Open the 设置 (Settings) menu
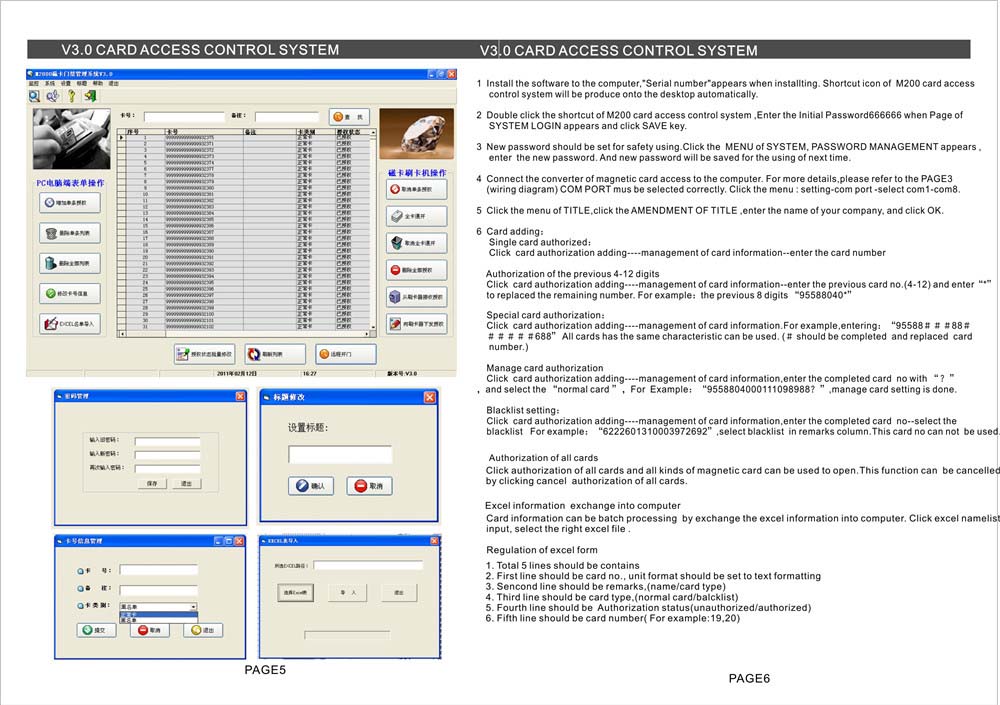This screenshot has width=1000, height=705. [x=66, y=84]
